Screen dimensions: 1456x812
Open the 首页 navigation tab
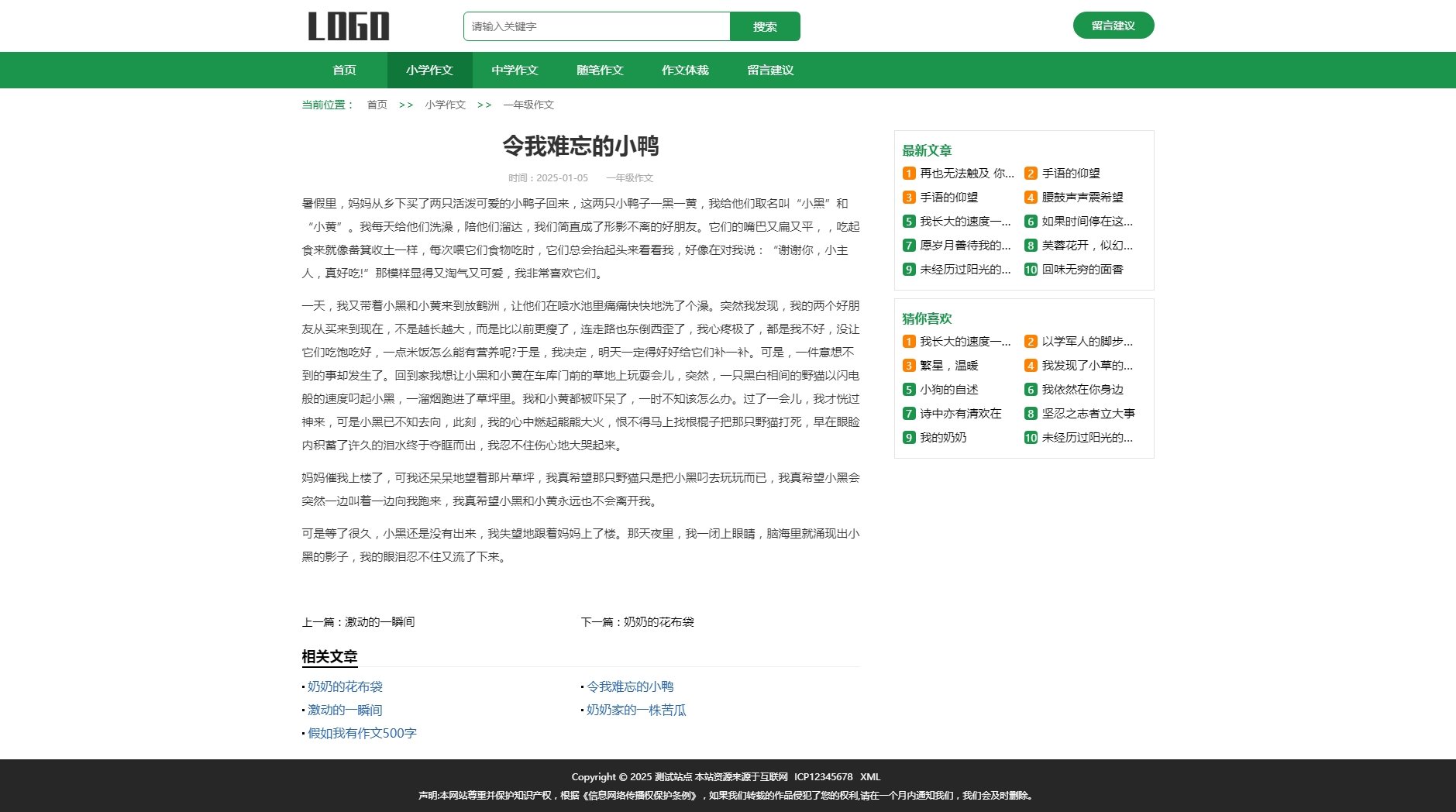[x=344, y=71]
